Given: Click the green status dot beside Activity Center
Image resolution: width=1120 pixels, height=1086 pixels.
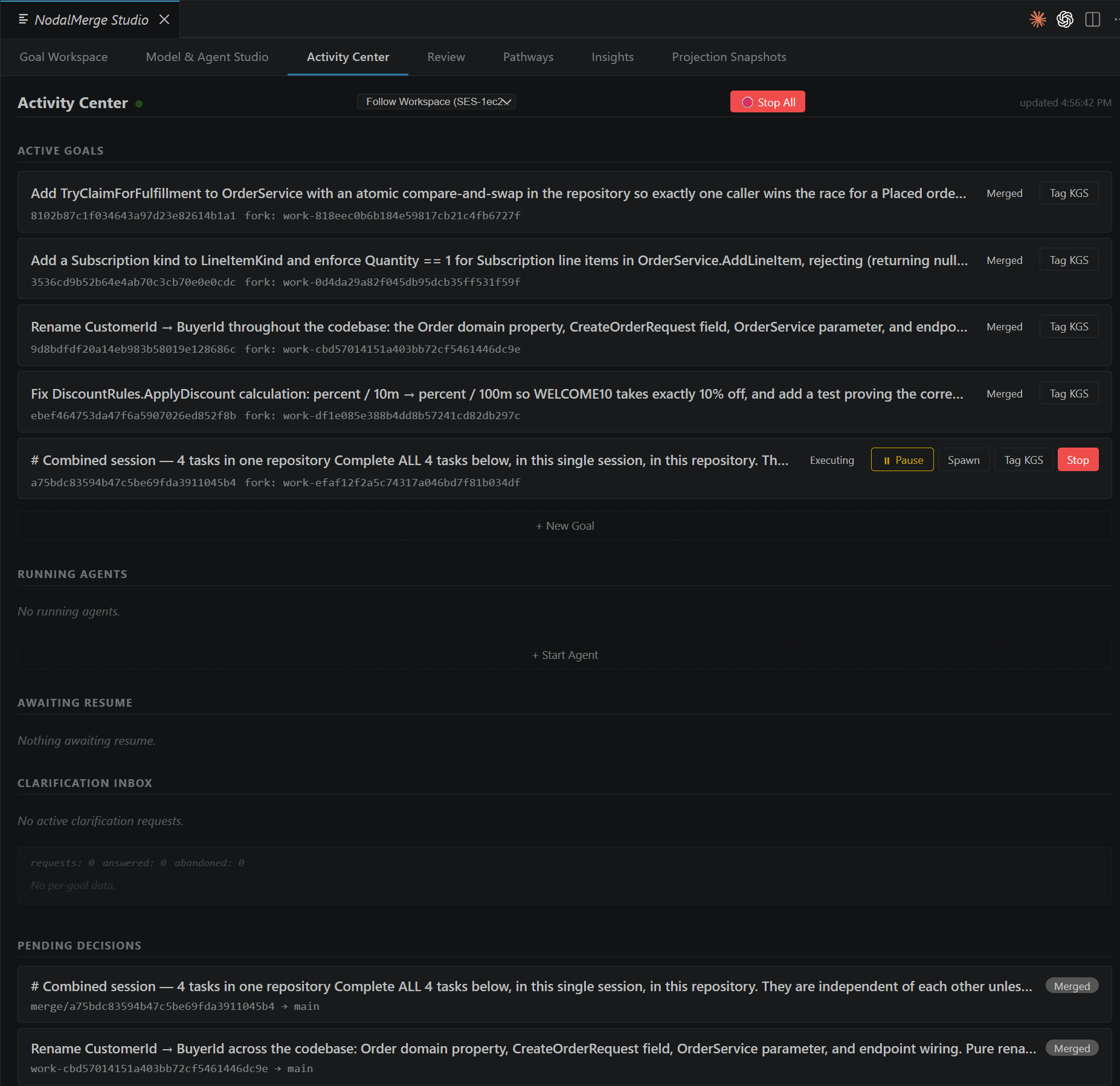Looking at the screenshot, I should point(139,104).
